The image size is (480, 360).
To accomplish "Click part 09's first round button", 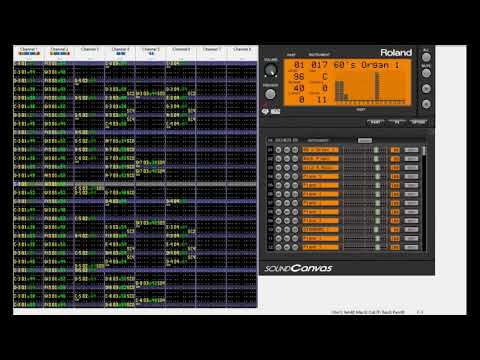I will point(278,221).
